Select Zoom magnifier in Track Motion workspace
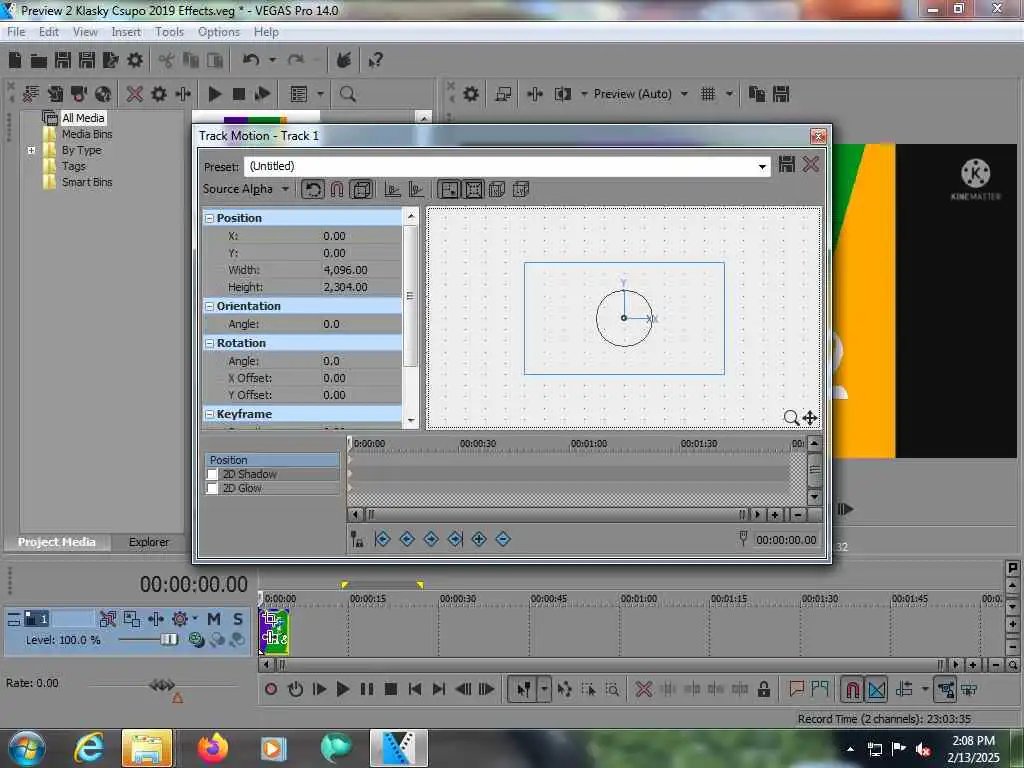The height and width of the screenshot is (768, 1024). (791, 418)
